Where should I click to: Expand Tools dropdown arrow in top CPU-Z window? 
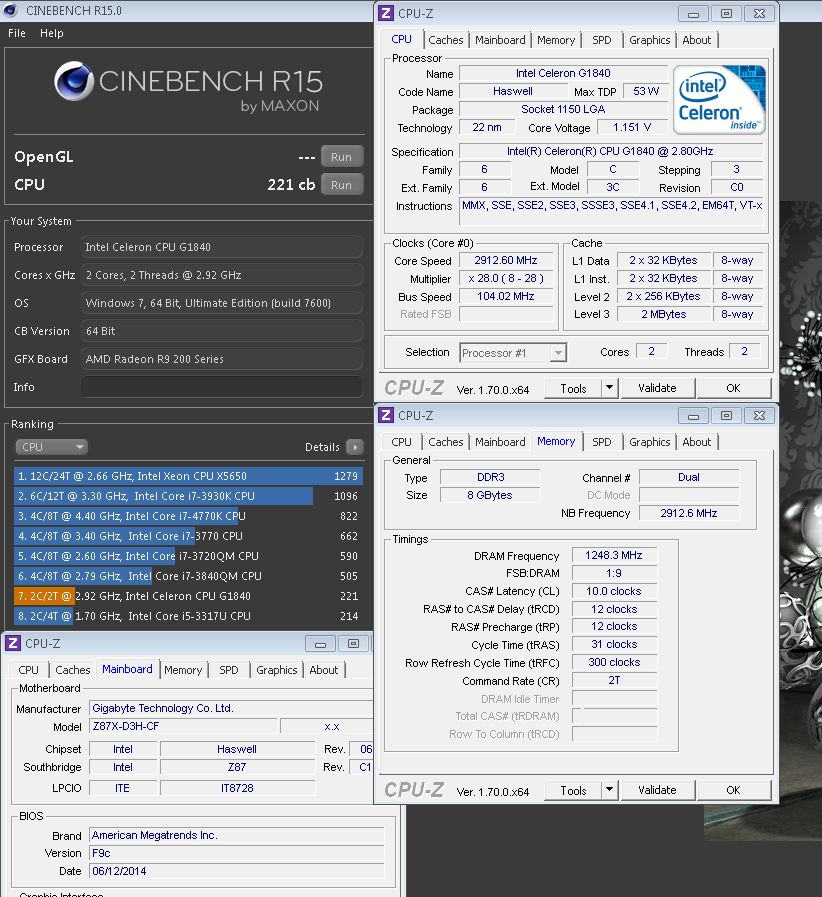(610, 388)
